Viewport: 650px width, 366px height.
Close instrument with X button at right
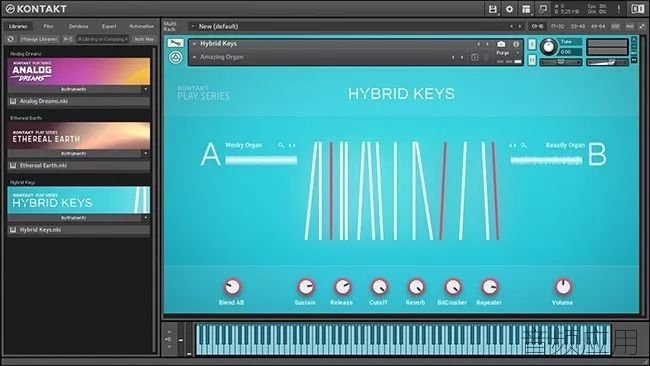tap(634, 39)
